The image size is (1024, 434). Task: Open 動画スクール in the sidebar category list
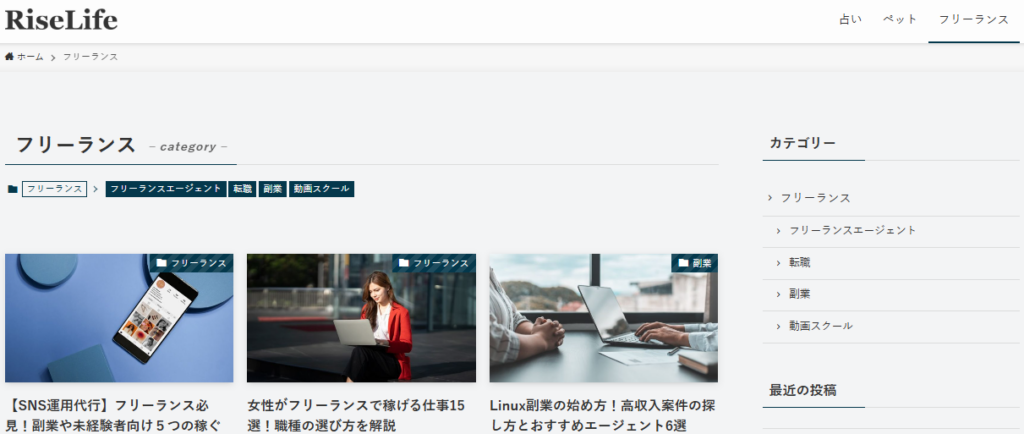pos(820,326)
